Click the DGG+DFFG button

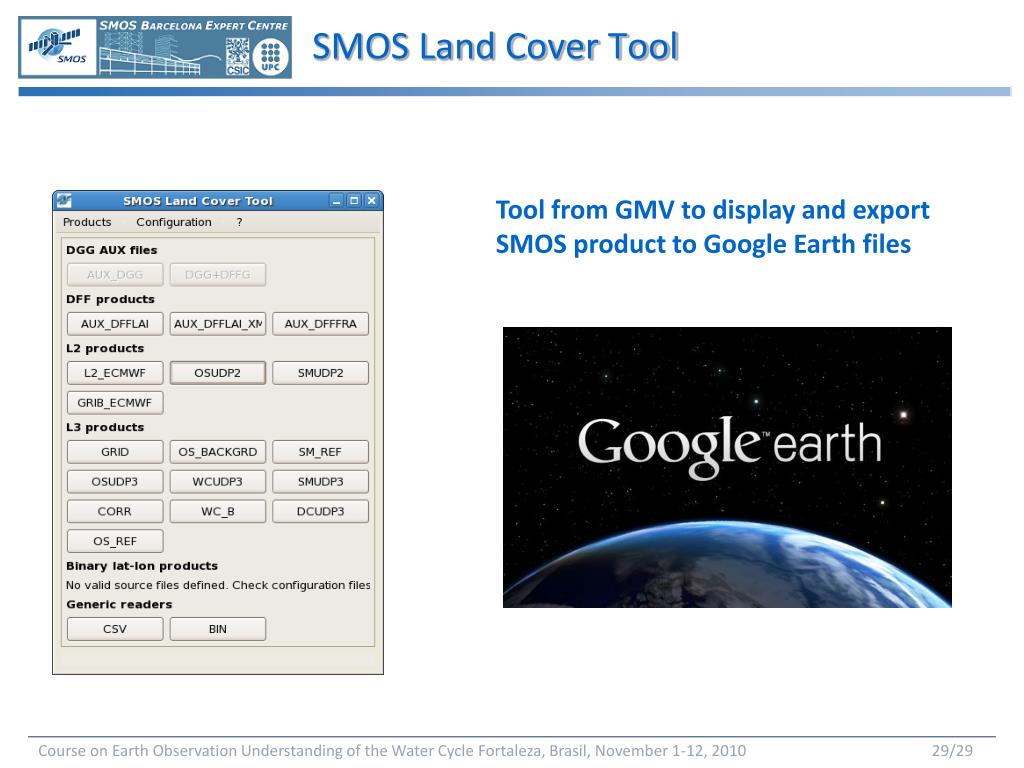(x=217, y=275)
